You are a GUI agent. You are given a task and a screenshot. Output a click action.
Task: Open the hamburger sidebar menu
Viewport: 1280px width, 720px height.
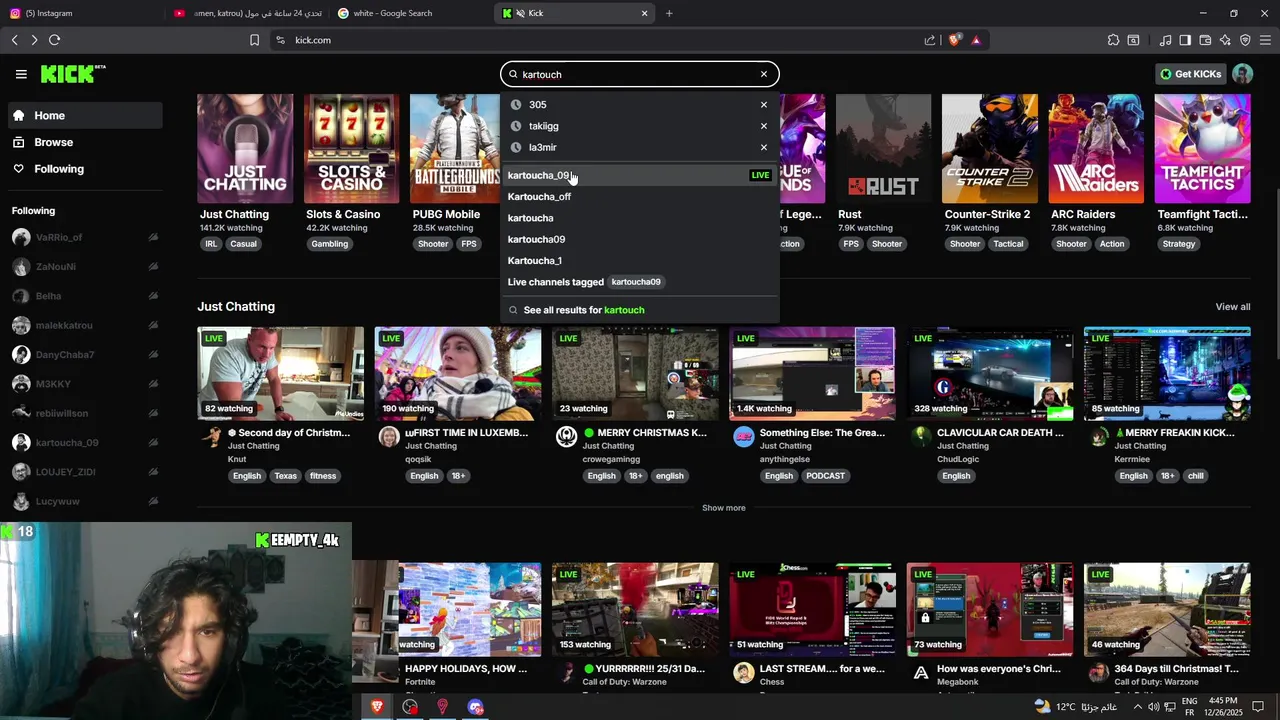pos(21,74)
